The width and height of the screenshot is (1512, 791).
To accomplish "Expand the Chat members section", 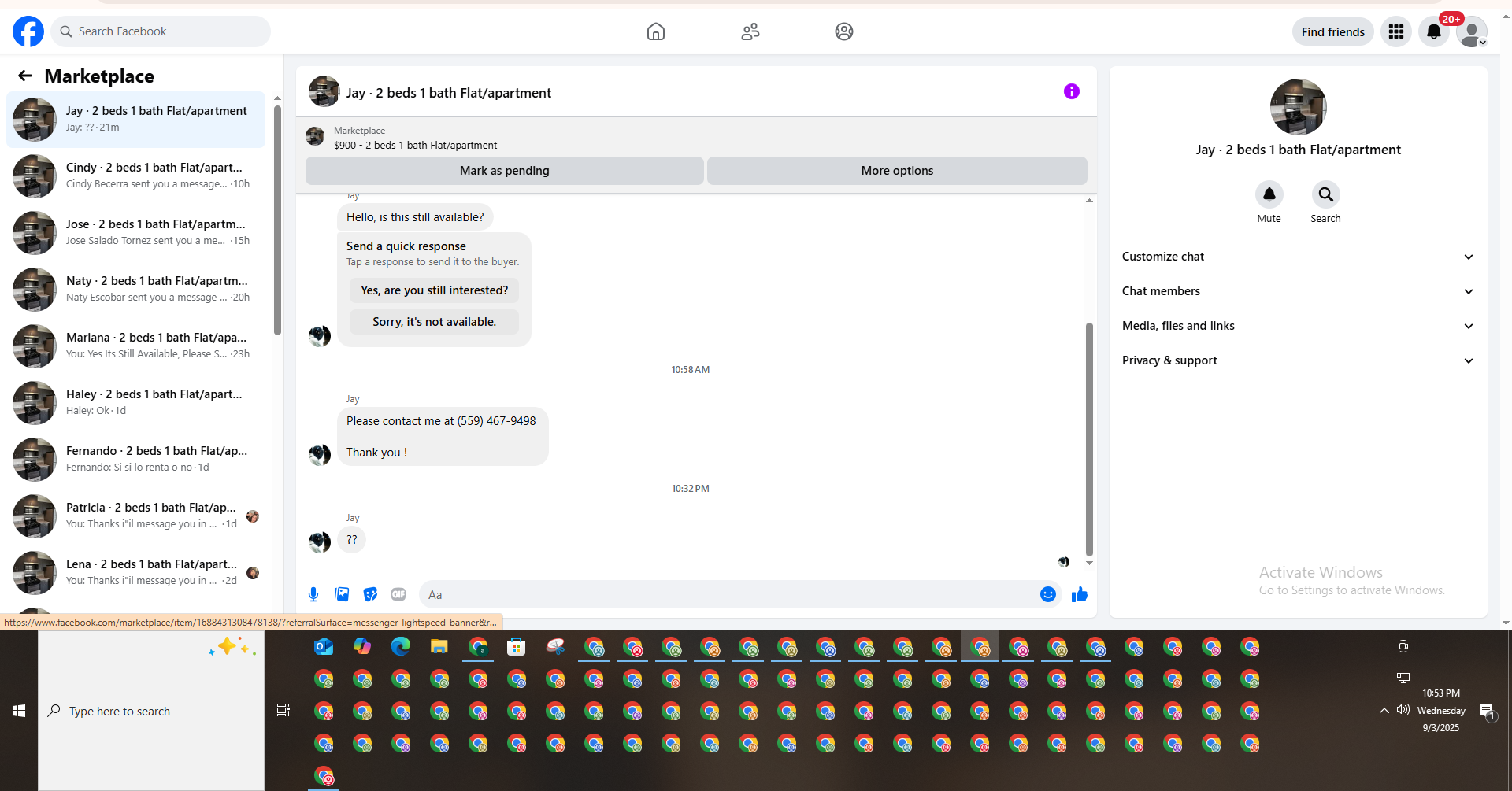I will tap(1299, 291).
